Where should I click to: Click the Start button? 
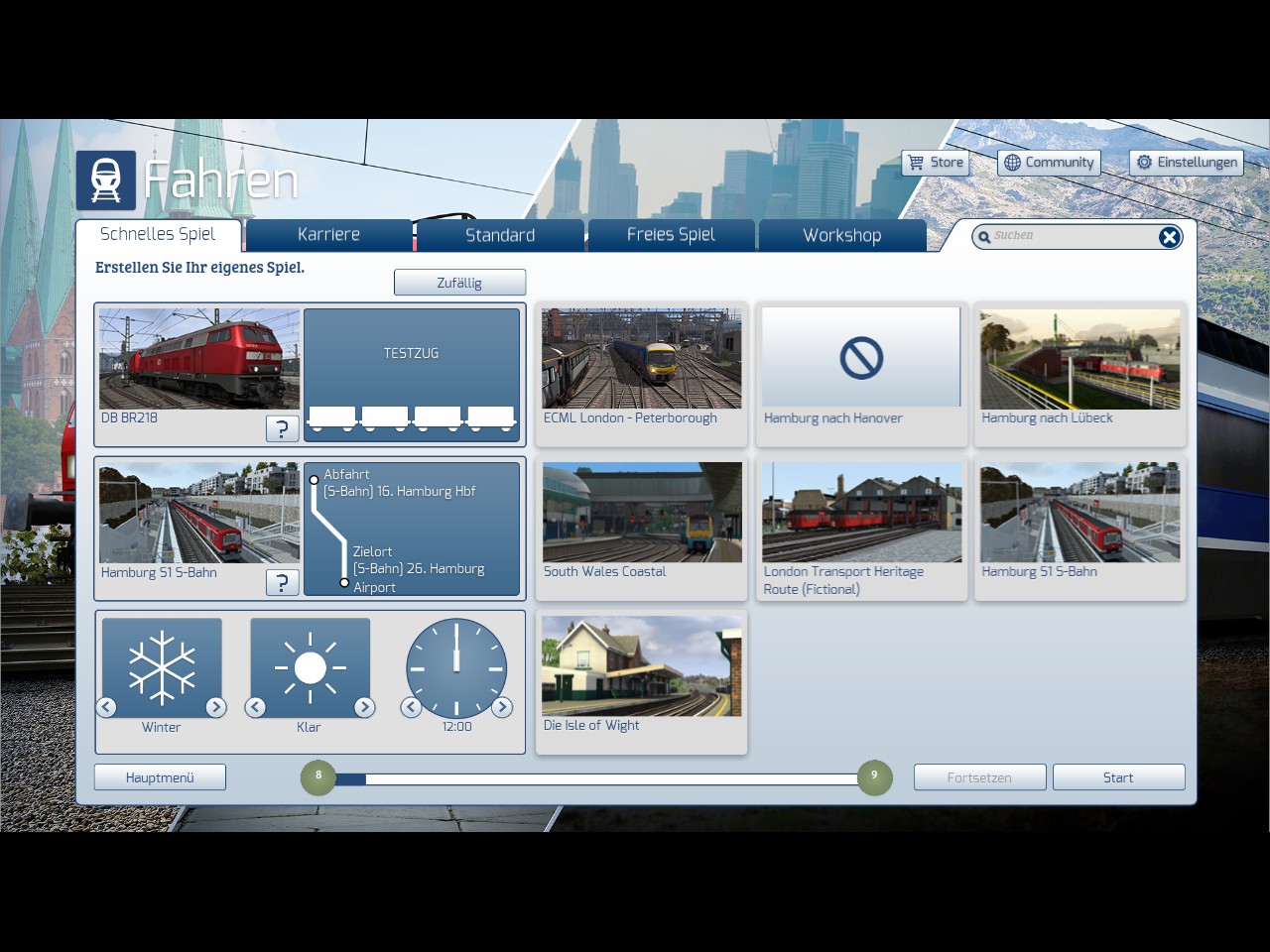pyautogui.click(x=1118, y=777)
